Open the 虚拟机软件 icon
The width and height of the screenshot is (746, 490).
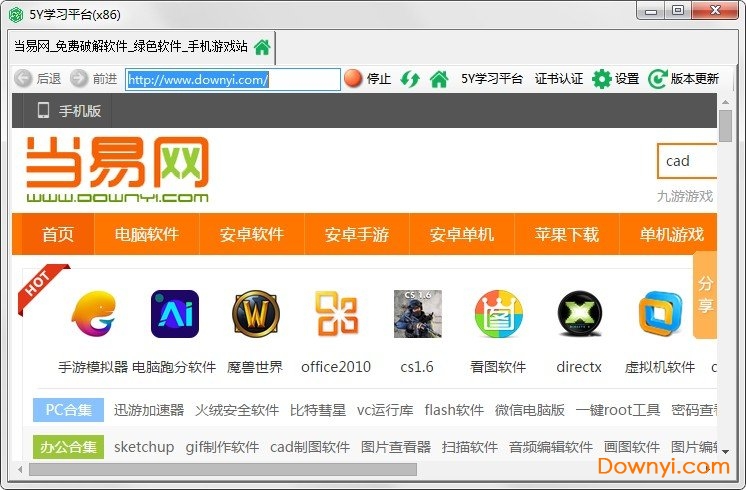pos(660,314)
